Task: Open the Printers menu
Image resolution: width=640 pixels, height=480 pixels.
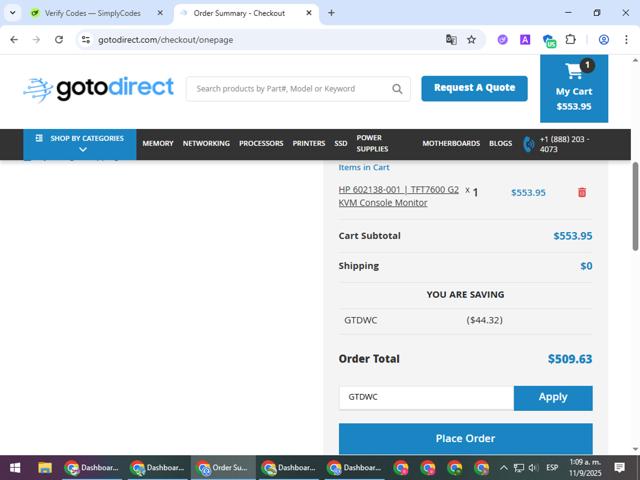Action: [x=309, y=143]
